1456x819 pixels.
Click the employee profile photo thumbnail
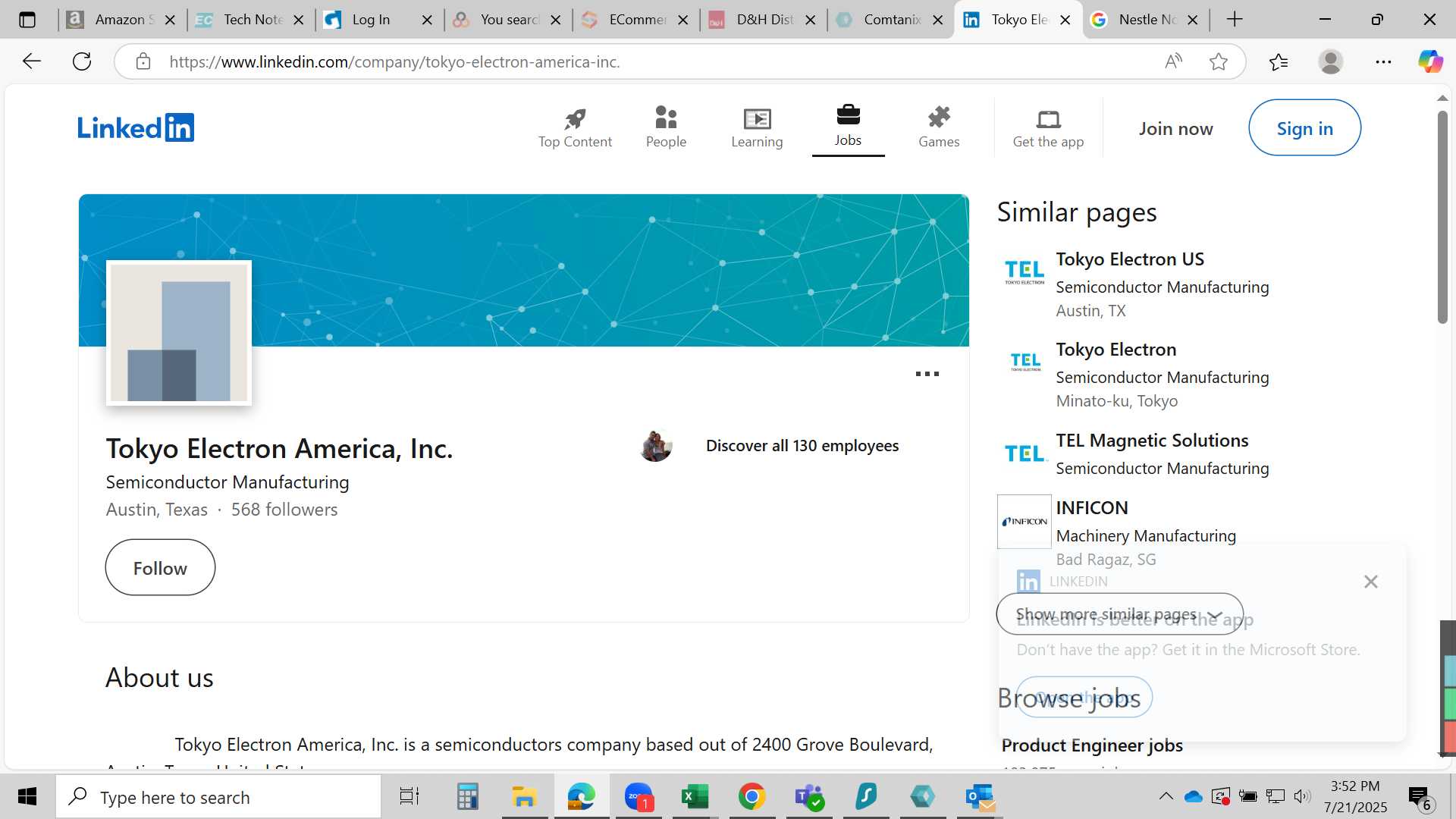[x=656, y=446]
